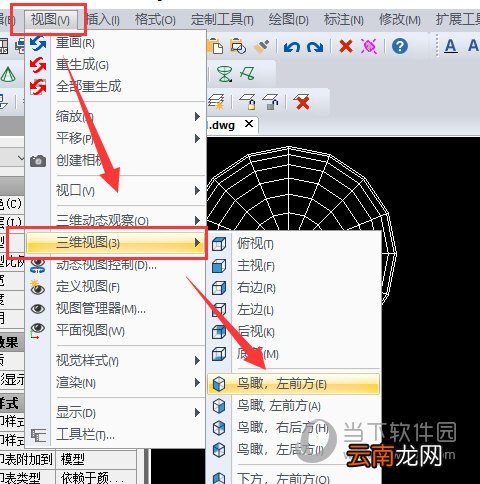The image size is (480, 484).
Task: Expand the 平移(P) pan submenu arrow
Action: pyautogui.click(x=197, y=138)
